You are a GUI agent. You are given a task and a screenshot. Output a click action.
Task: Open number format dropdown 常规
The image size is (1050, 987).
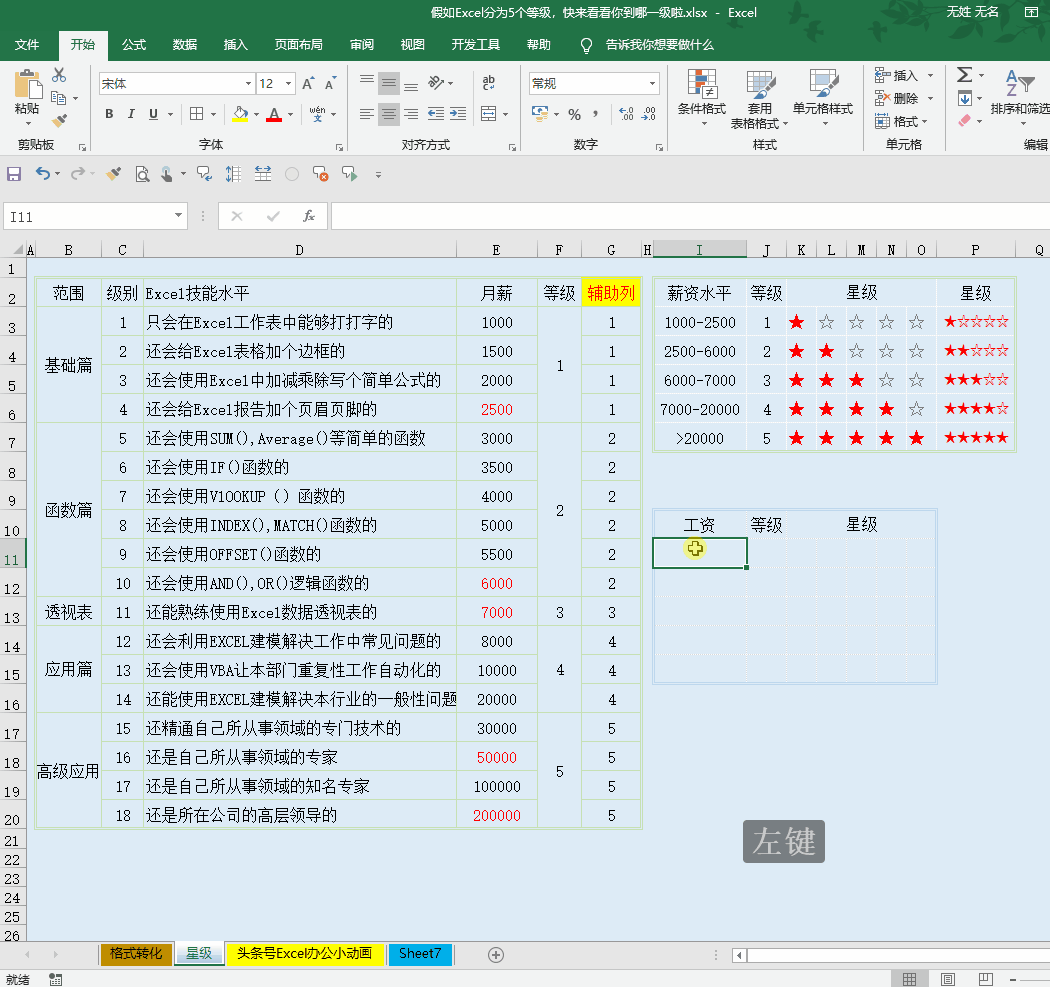[x=652, y=84]
